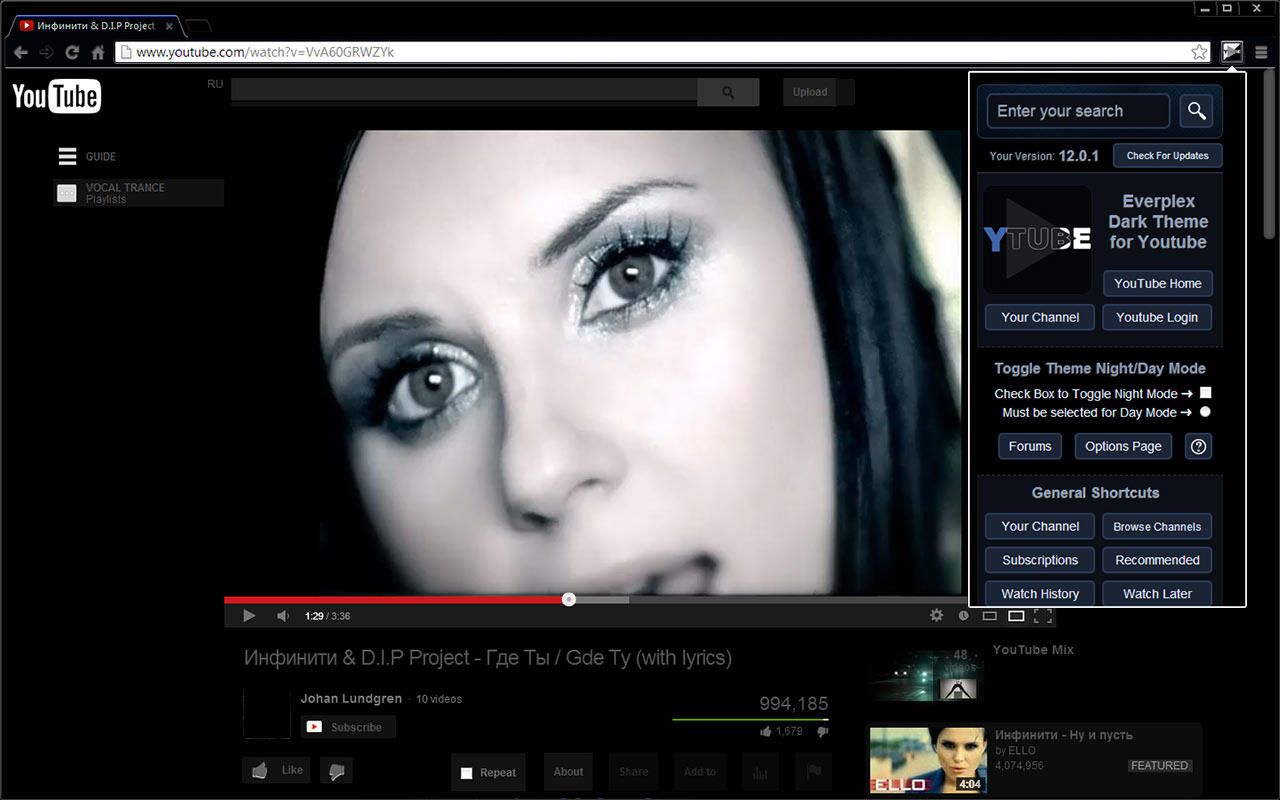1280x800 pixels.
Task: Click the video progress bar scrubber handle
Action: click(x=569, y=599)
